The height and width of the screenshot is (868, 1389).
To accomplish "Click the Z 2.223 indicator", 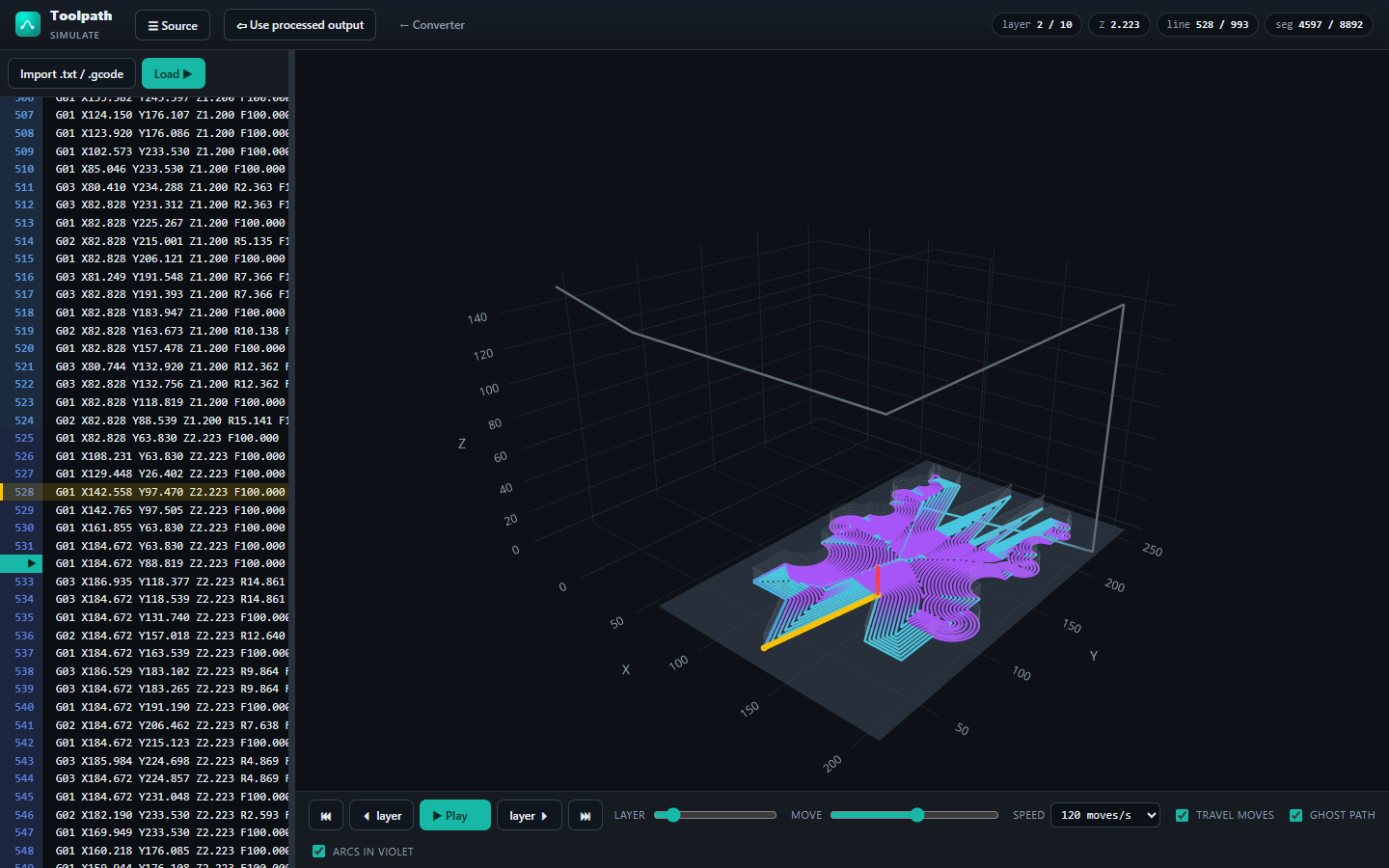I will 1119,24.
